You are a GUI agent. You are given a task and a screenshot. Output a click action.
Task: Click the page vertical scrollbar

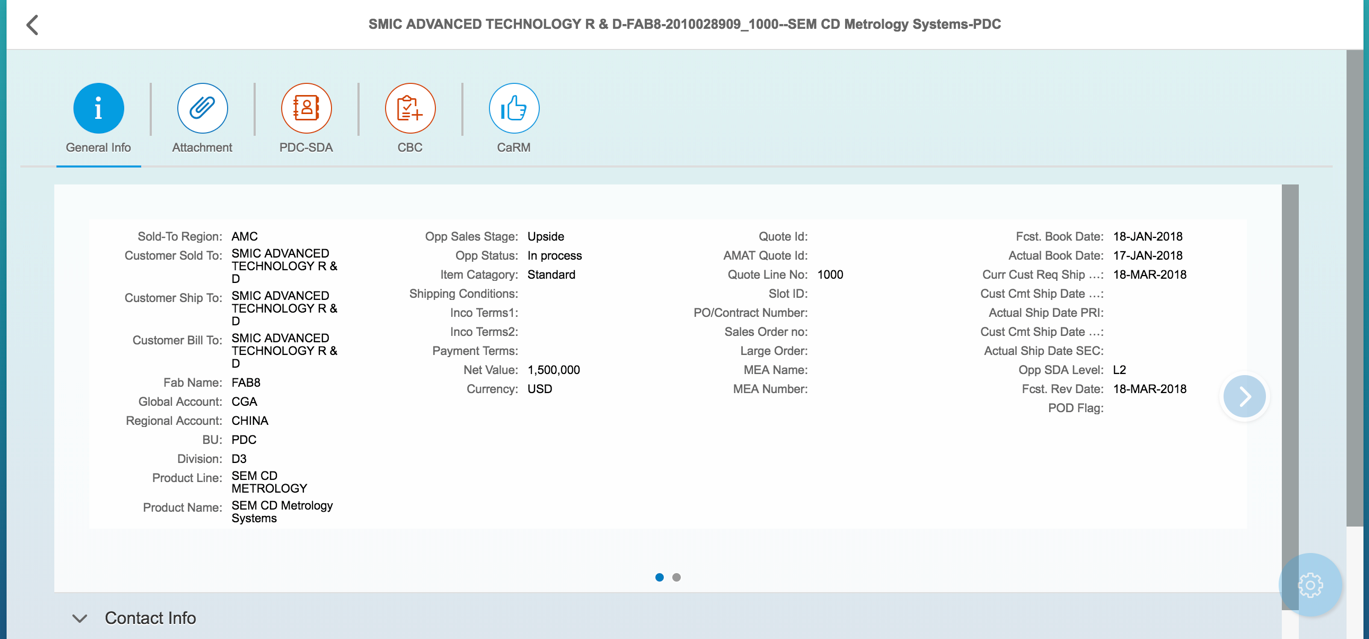[1355, 290]
